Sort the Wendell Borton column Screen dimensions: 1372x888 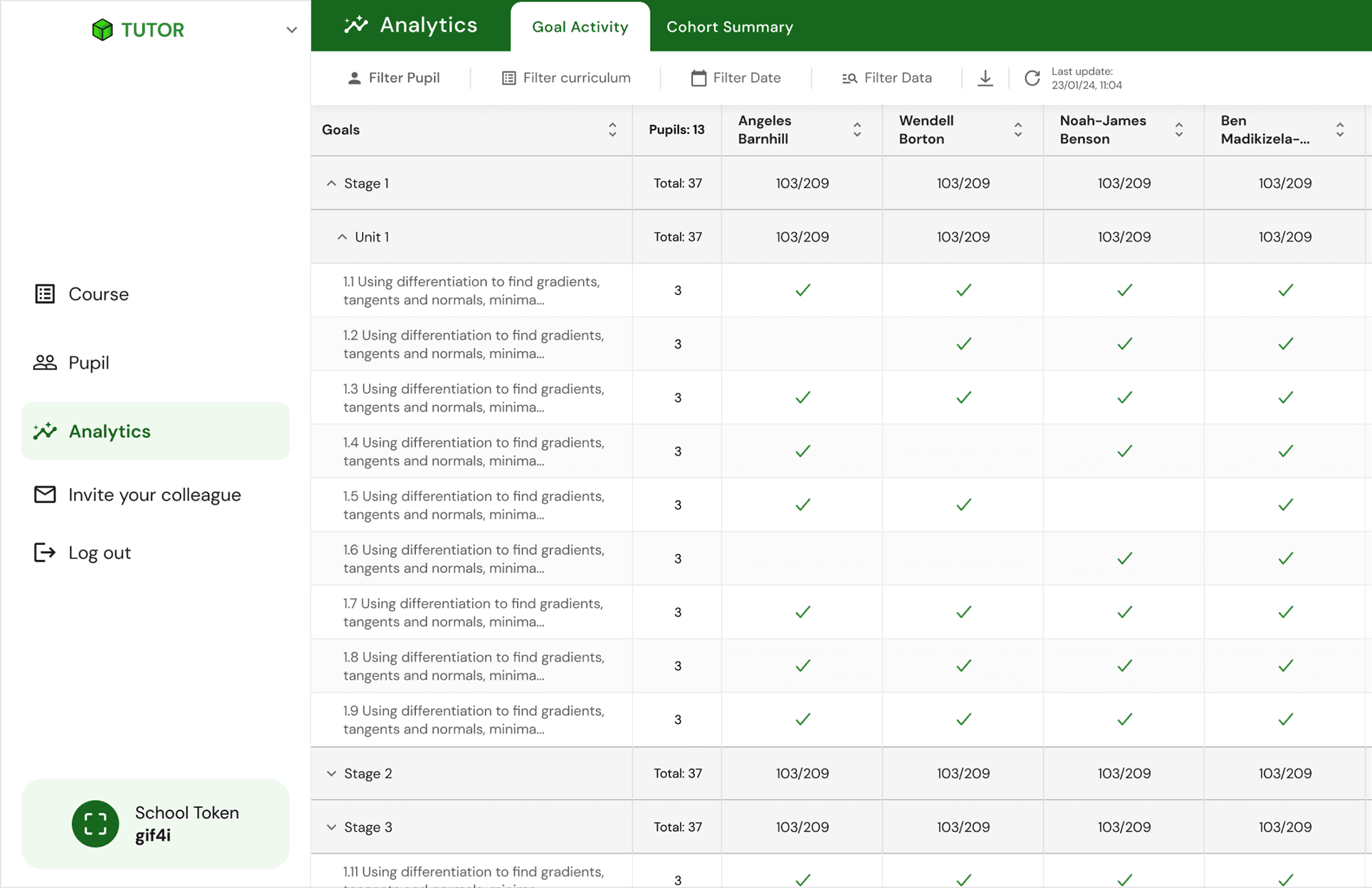point(1018,130)
